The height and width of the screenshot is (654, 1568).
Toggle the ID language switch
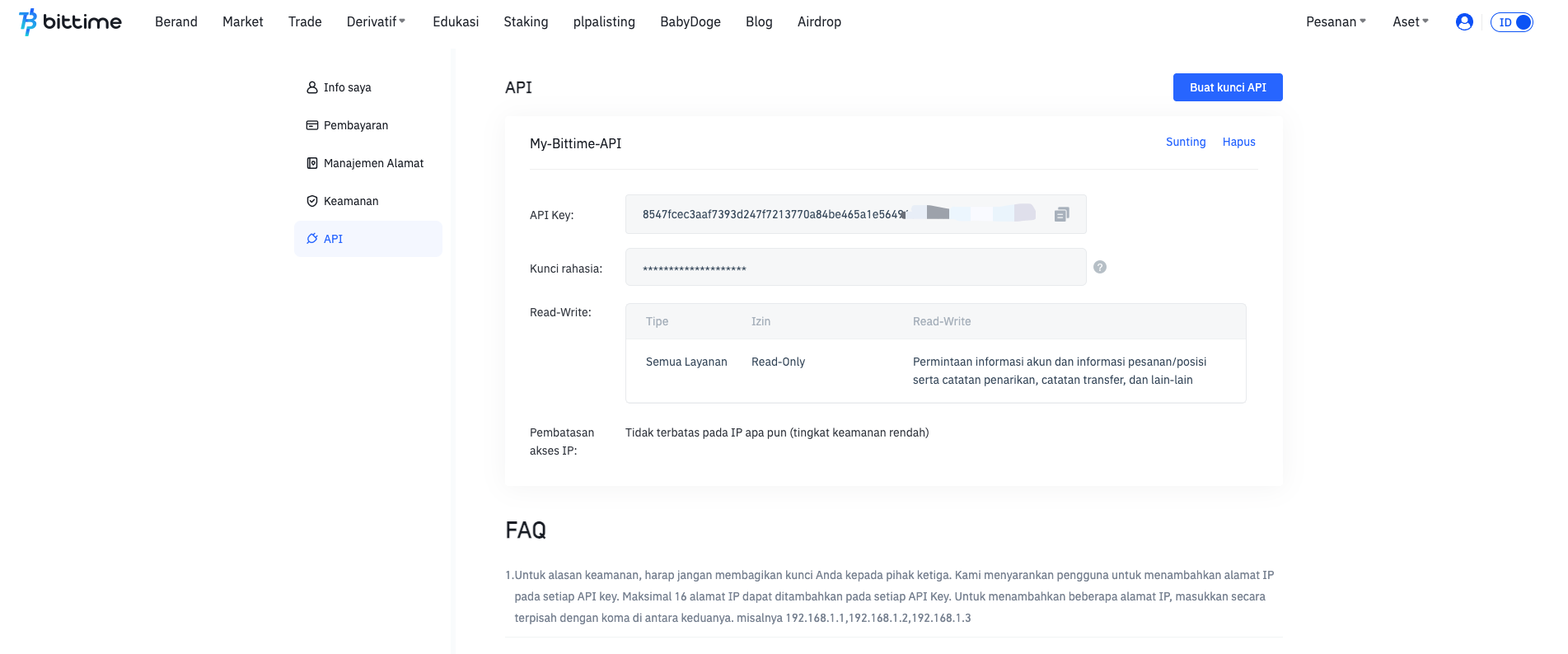point(1512,22)
